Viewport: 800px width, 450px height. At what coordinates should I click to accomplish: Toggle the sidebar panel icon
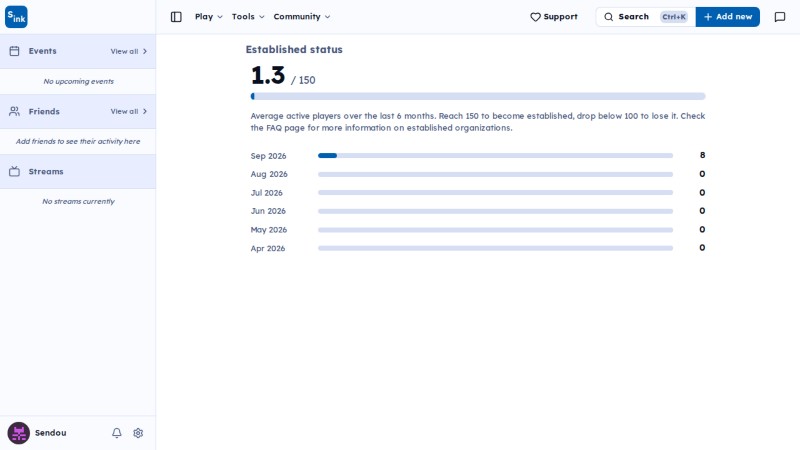[176, 17]
